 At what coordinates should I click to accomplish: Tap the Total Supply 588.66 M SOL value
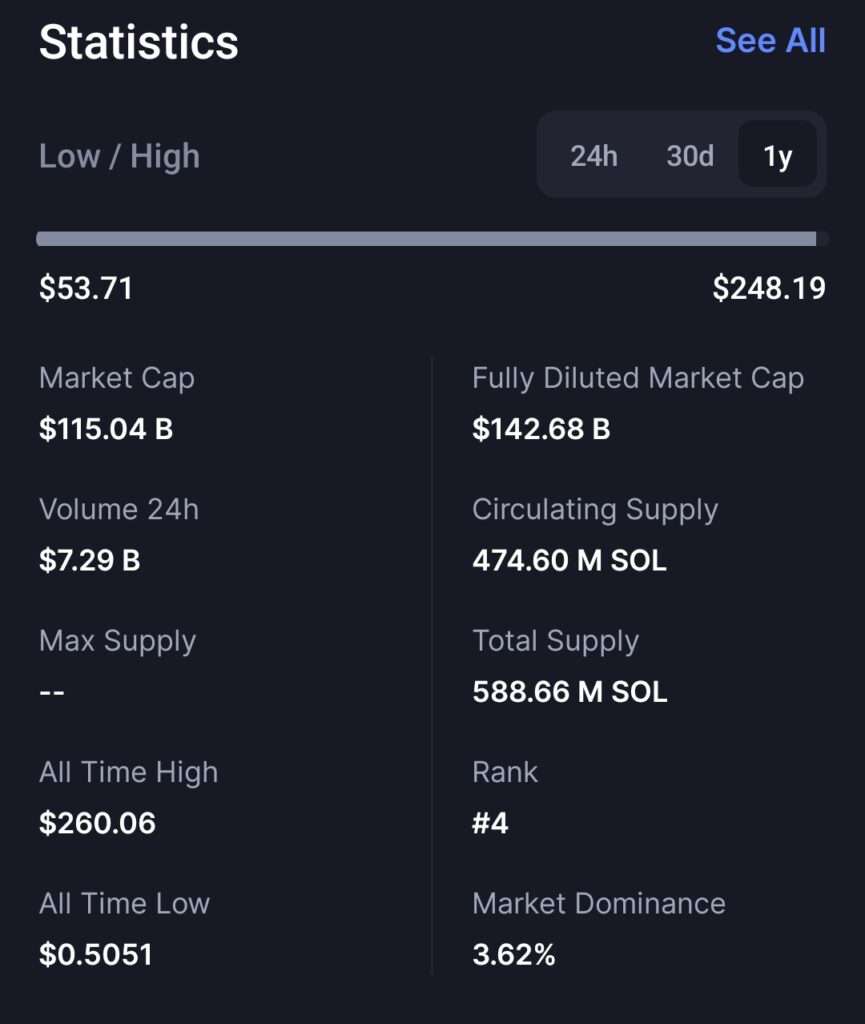click(569, 692)
